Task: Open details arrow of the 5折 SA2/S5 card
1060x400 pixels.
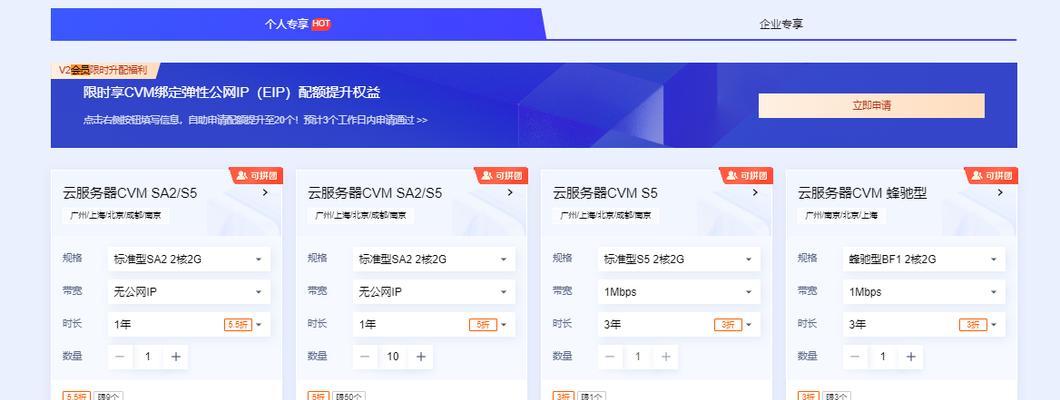Action: [x=510, y=193]
